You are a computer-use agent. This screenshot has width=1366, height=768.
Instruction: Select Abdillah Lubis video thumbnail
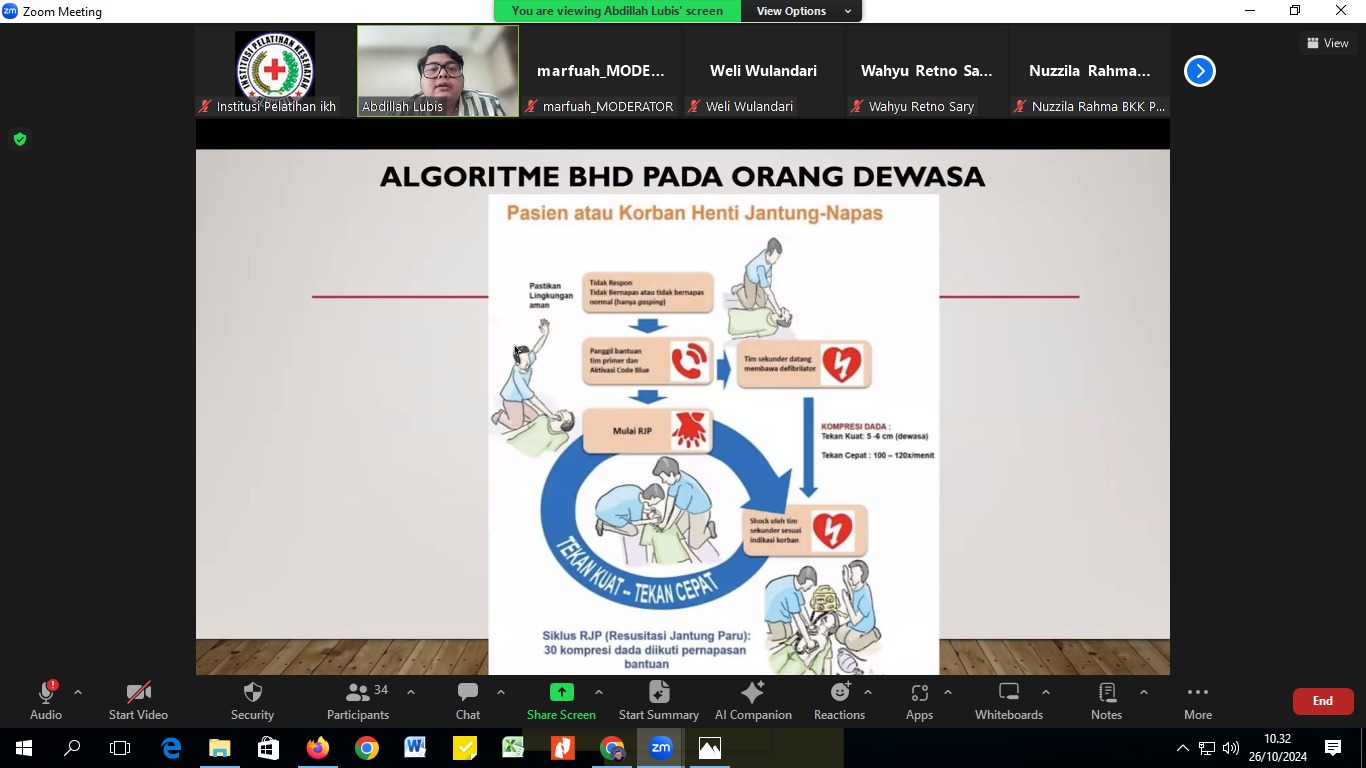438,71
